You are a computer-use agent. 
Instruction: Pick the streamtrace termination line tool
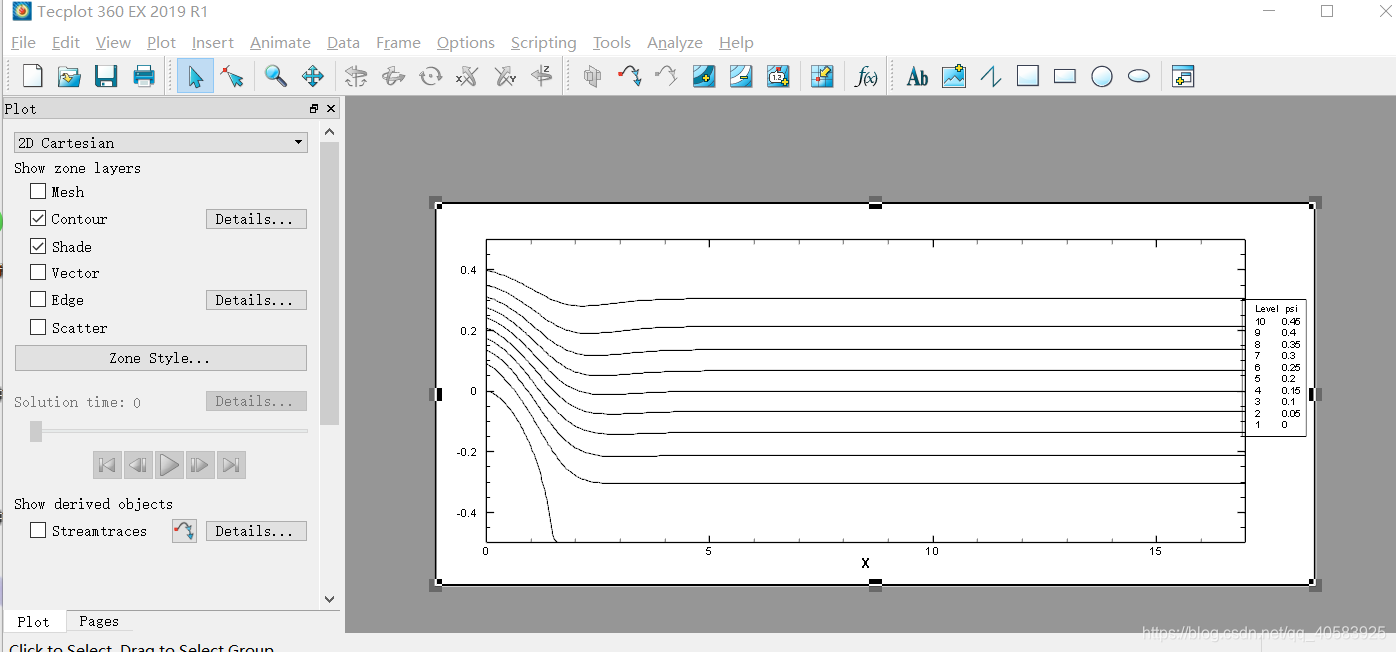tap(666, 76)
